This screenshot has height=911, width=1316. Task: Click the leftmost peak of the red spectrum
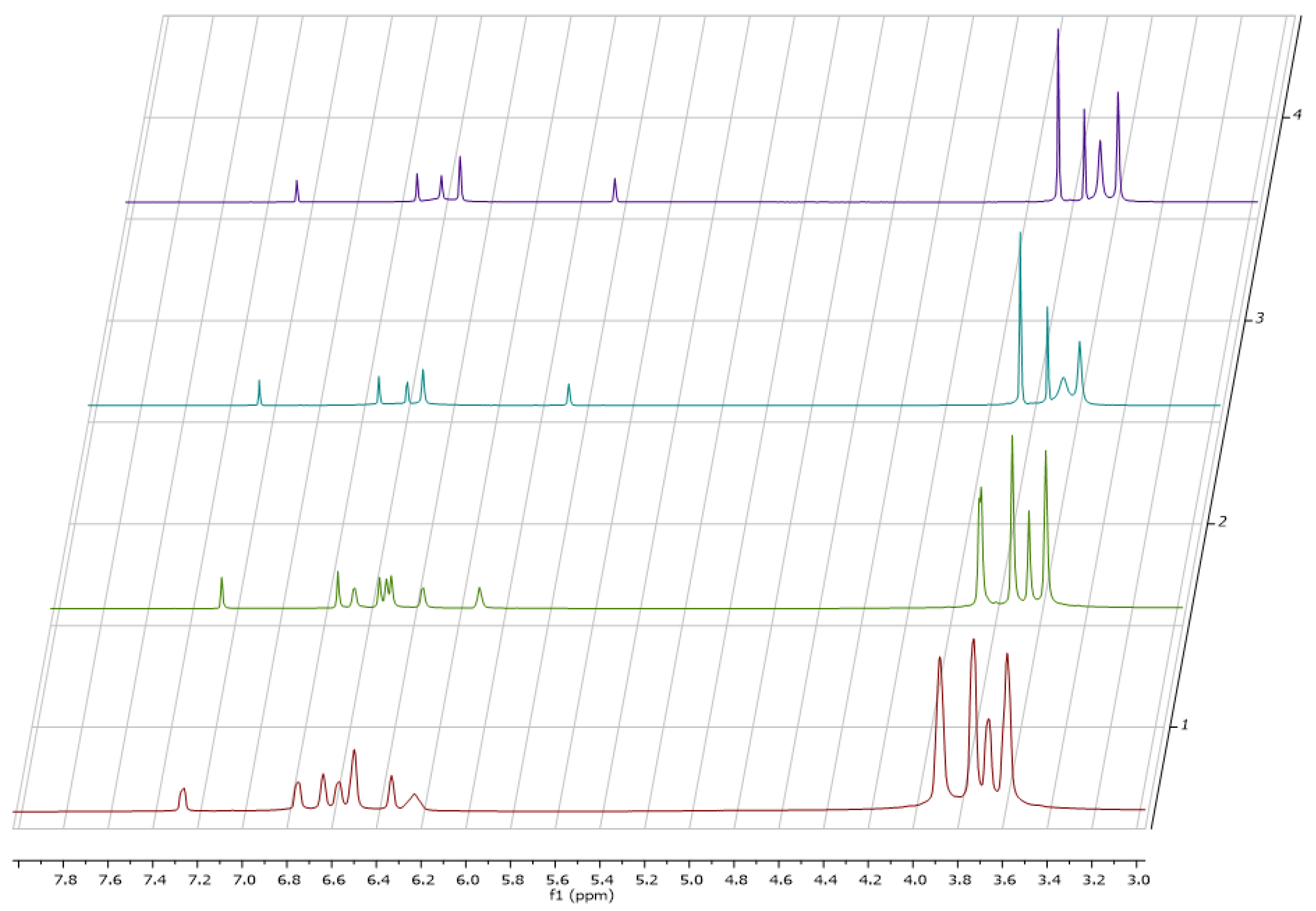point(183,791)
